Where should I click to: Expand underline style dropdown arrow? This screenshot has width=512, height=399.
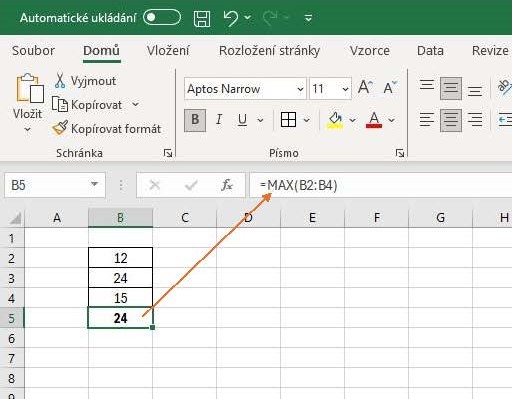pos(260,120)
